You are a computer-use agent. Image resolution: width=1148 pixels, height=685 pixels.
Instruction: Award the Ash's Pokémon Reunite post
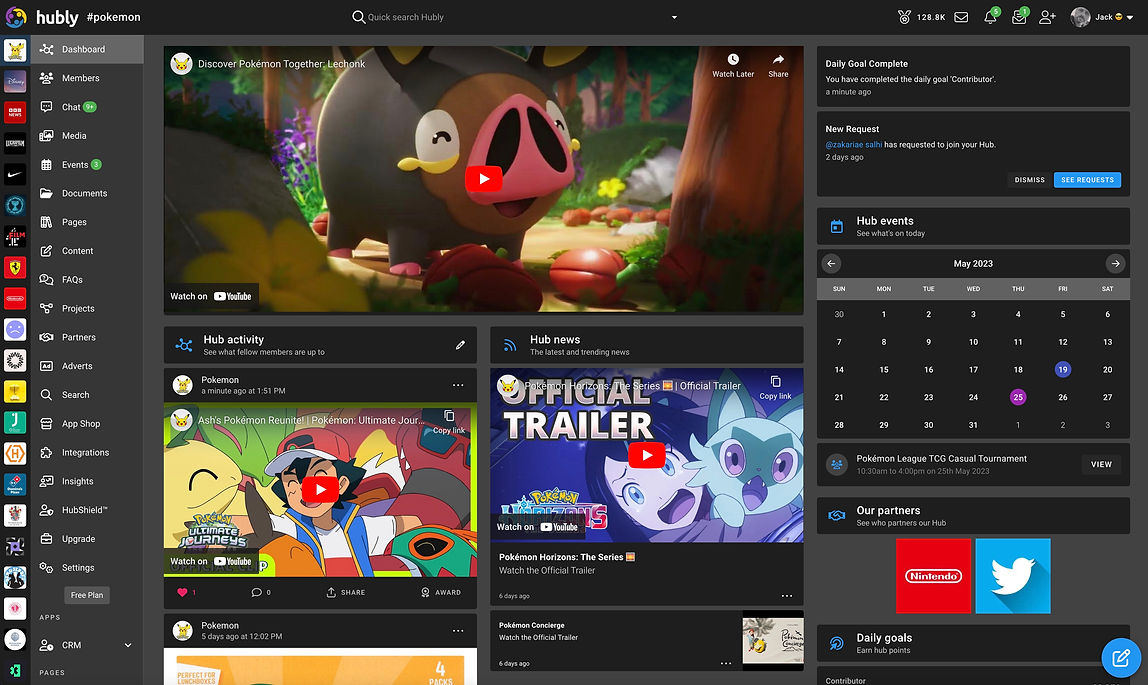(x=441, y=592)
